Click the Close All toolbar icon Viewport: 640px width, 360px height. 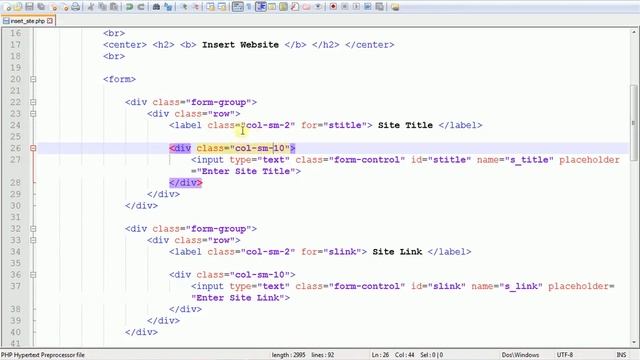(65, 7)
